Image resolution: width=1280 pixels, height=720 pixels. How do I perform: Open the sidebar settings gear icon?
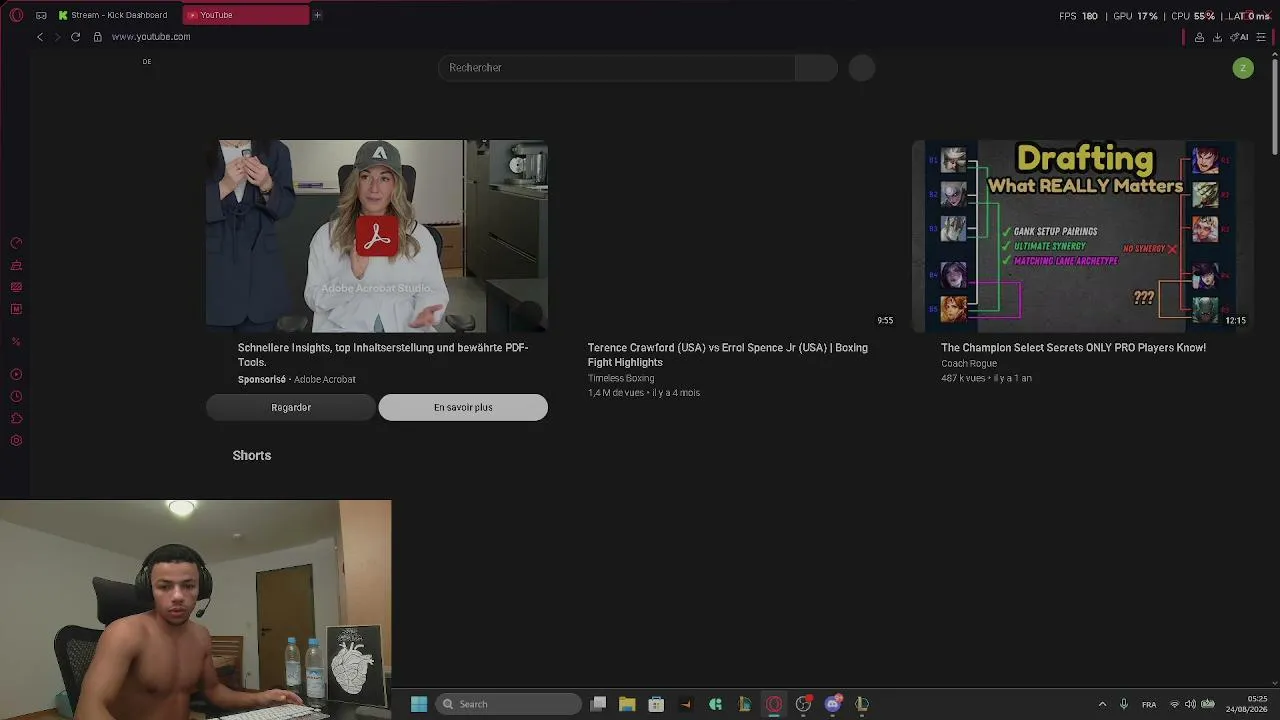16,441
